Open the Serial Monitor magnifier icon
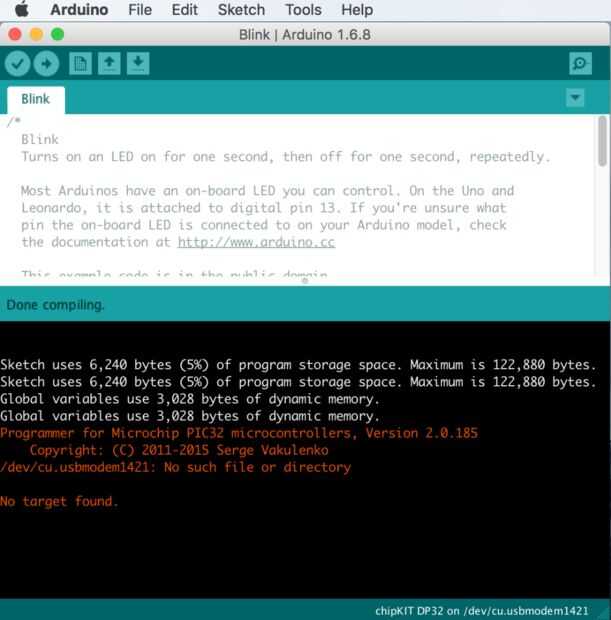 tap(580, 63)
